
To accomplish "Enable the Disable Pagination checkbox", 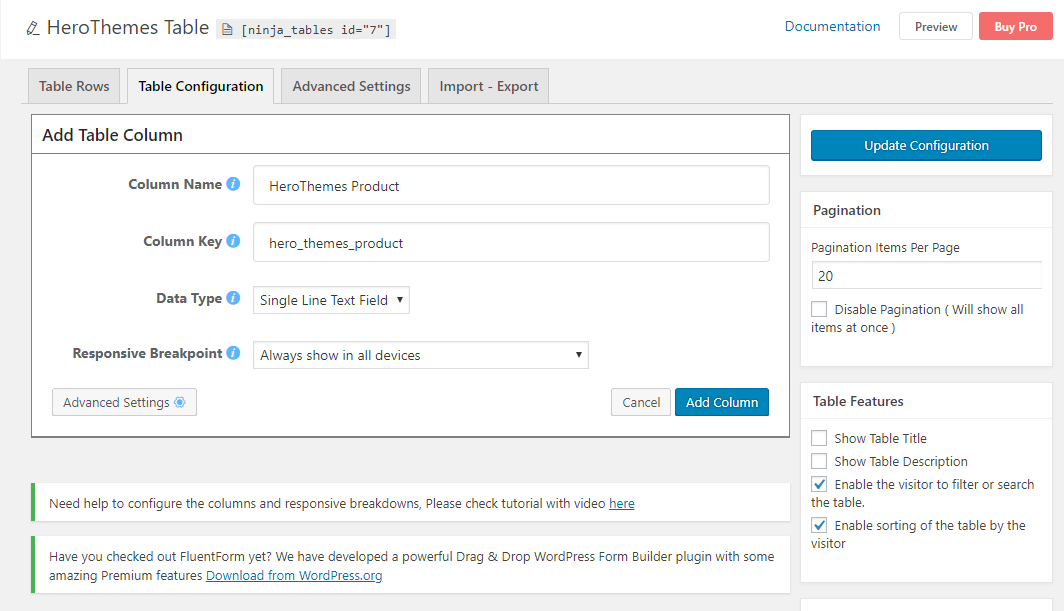I will [819, 310].
